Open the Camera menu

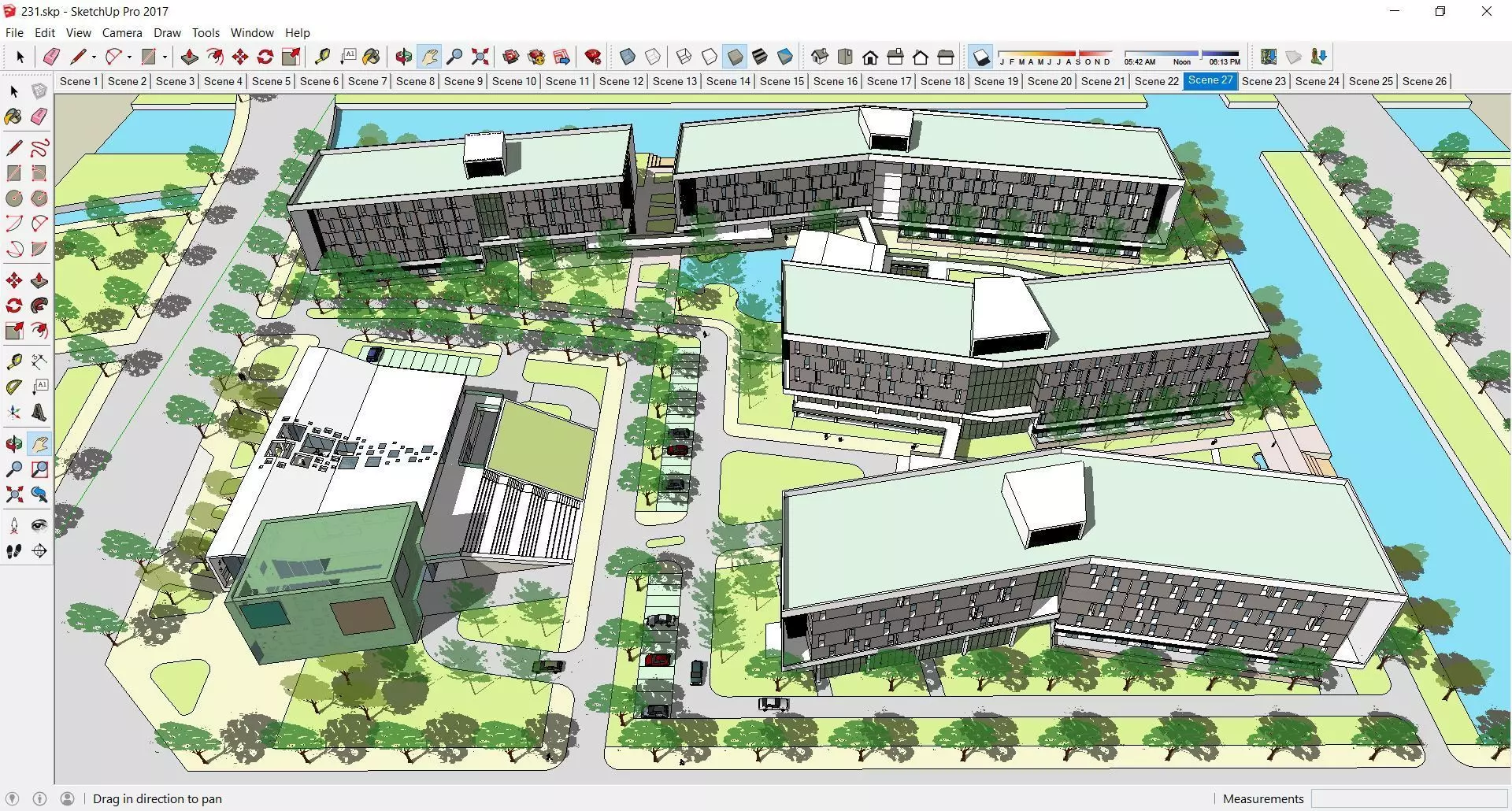(x=122, y=33)
